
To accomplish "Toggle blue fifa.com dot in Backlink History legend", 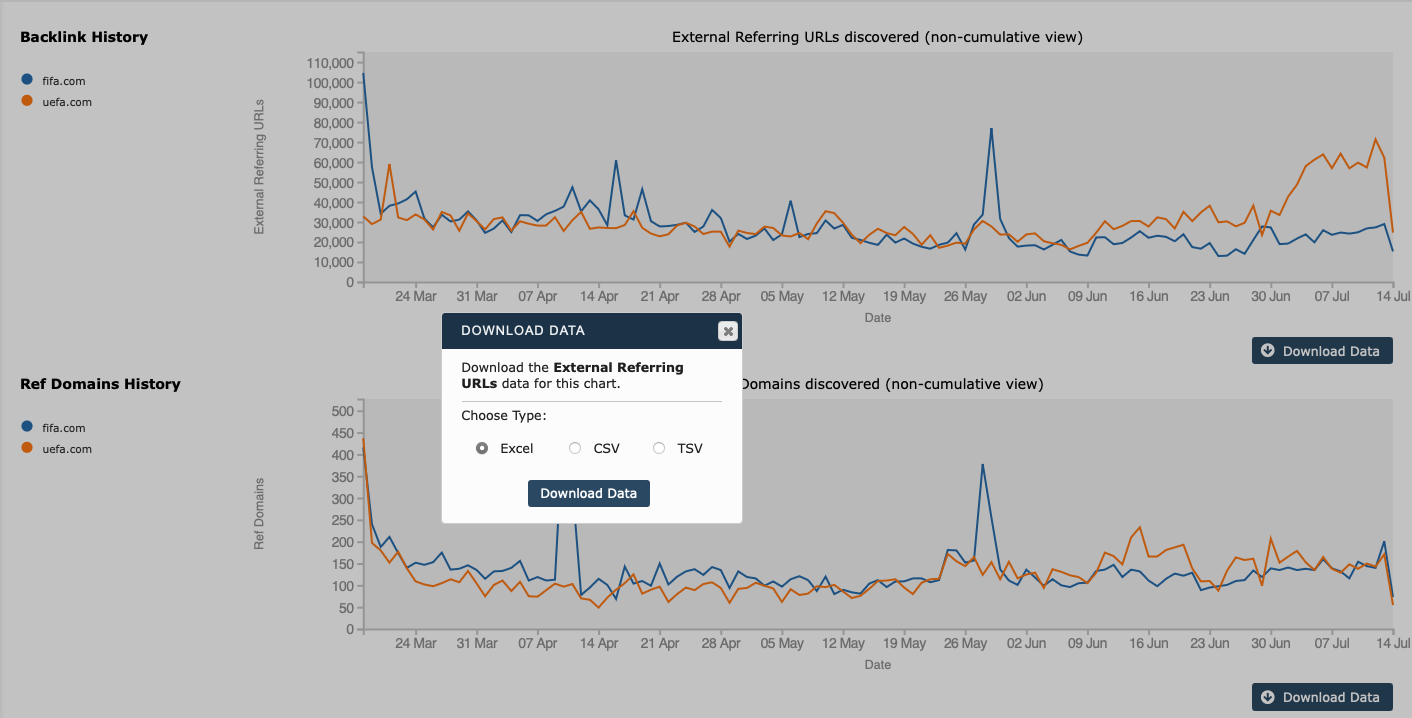I will [27, 80].
